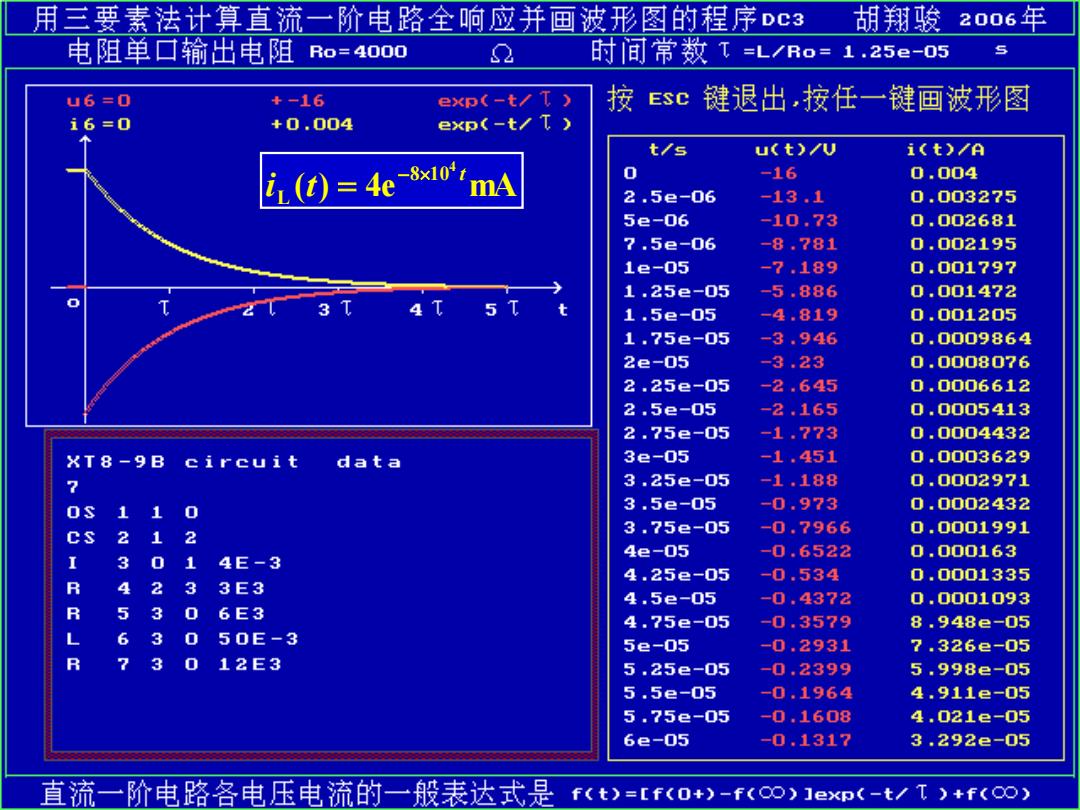Select the 'i6 =0' yellow label

click(100, 125)
